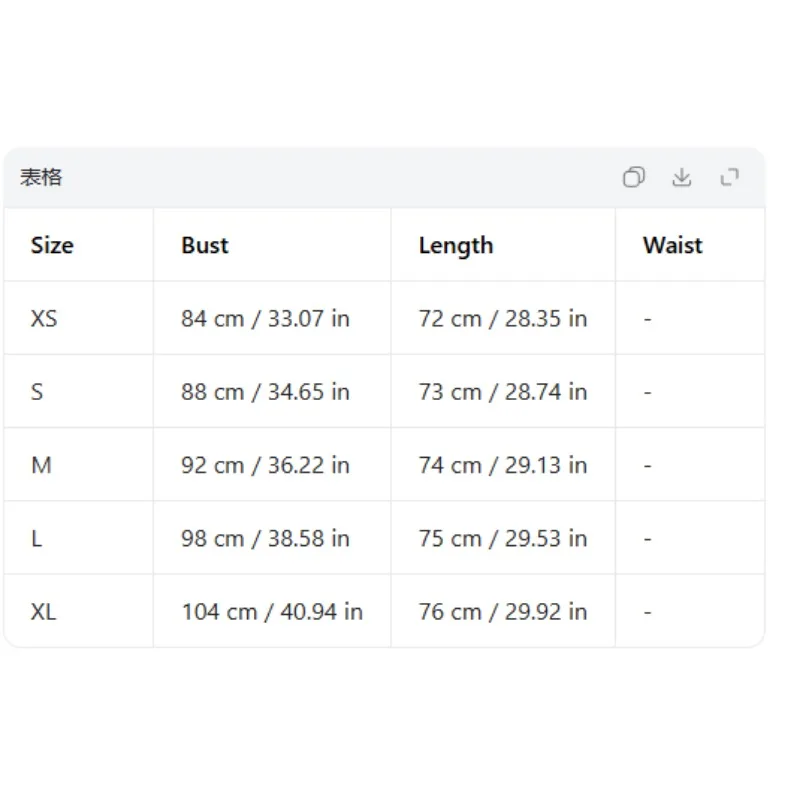This screenshot has width=800, height=800.
Task: Select the 表格 title label
Action: point(41,177)
